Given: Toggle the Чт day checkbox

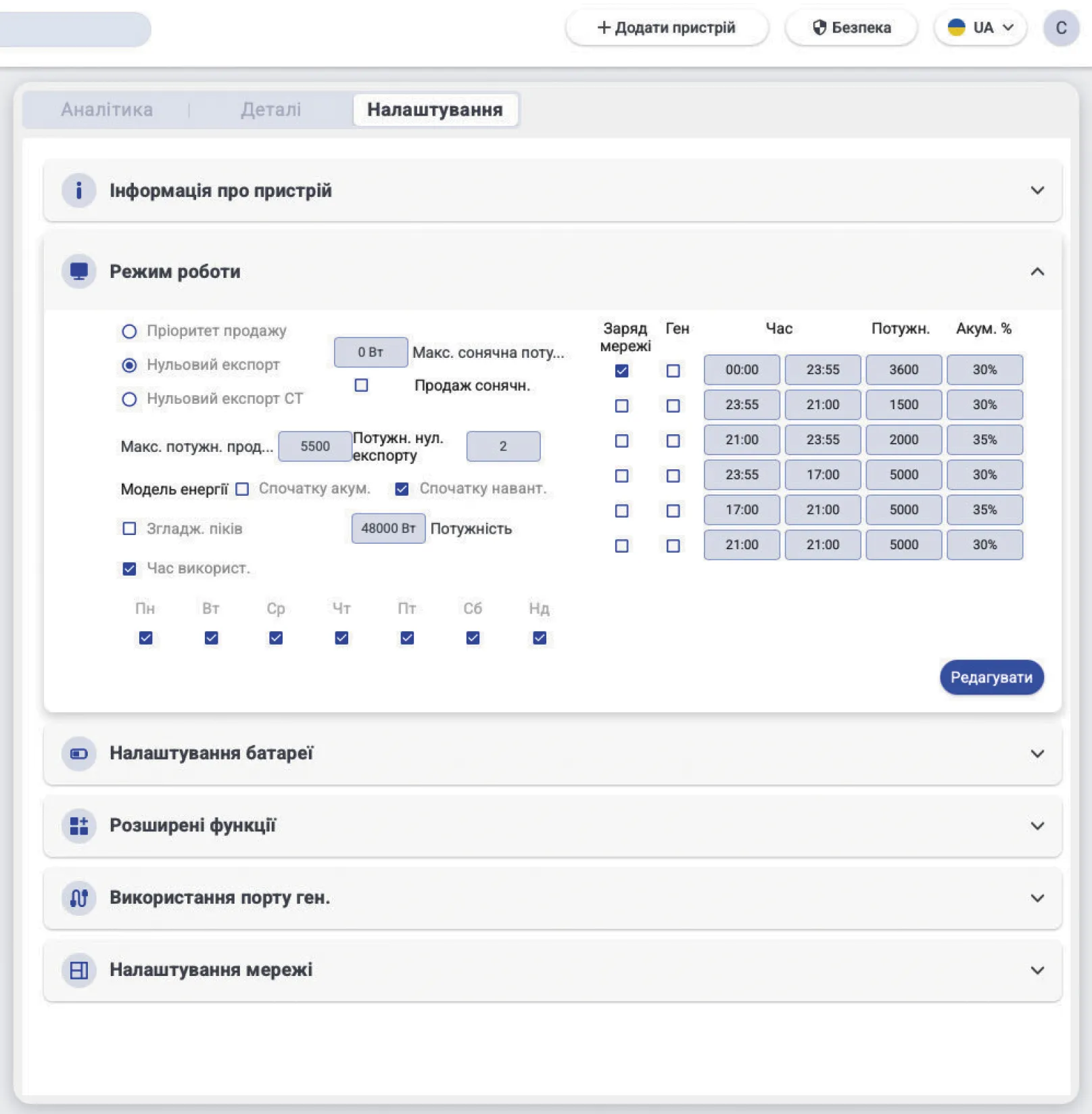Looking at the screenshot, I should click(341, 638).
